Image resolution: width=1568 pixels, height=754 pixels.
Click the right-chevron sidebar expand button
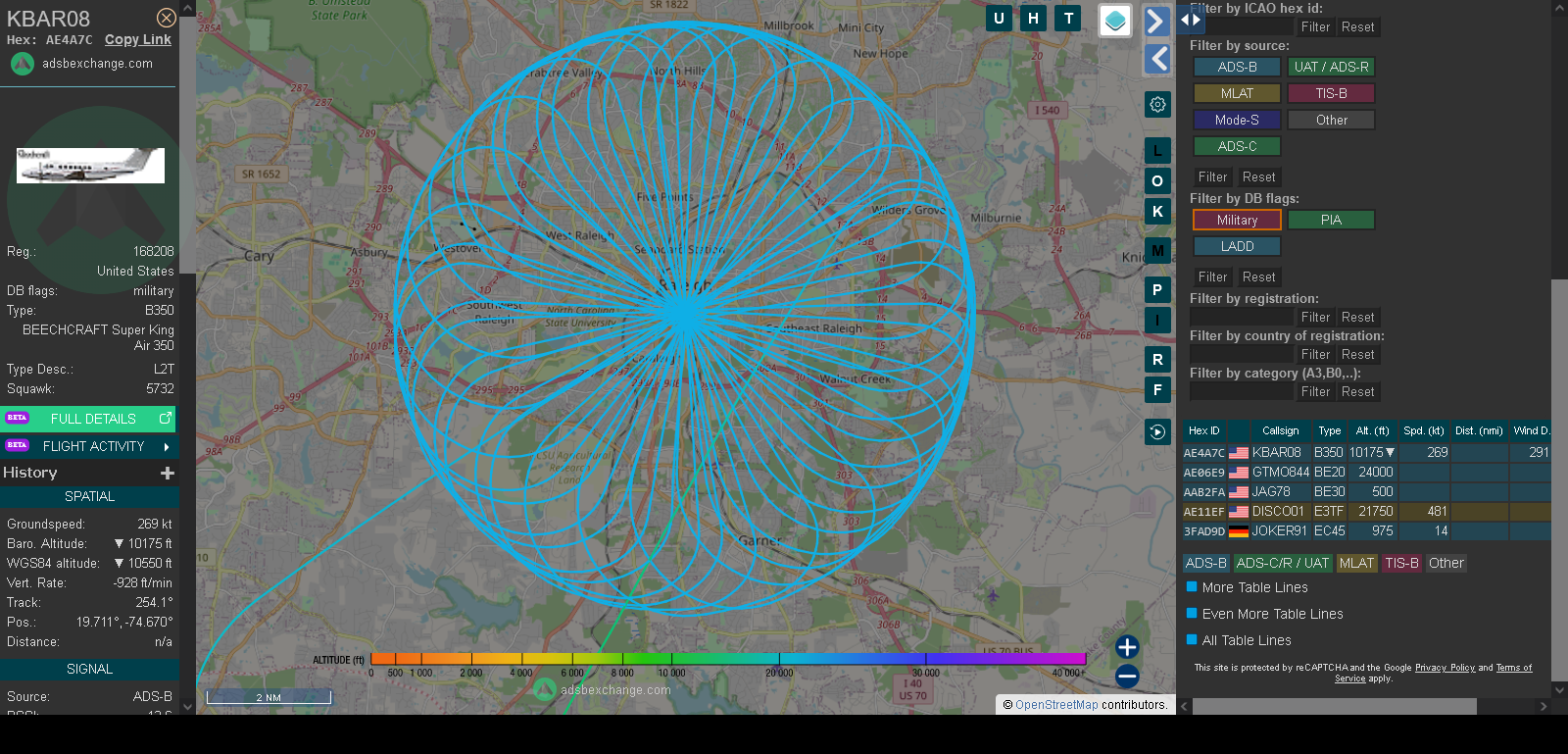pyautogui.click(x=1157, y=22)
